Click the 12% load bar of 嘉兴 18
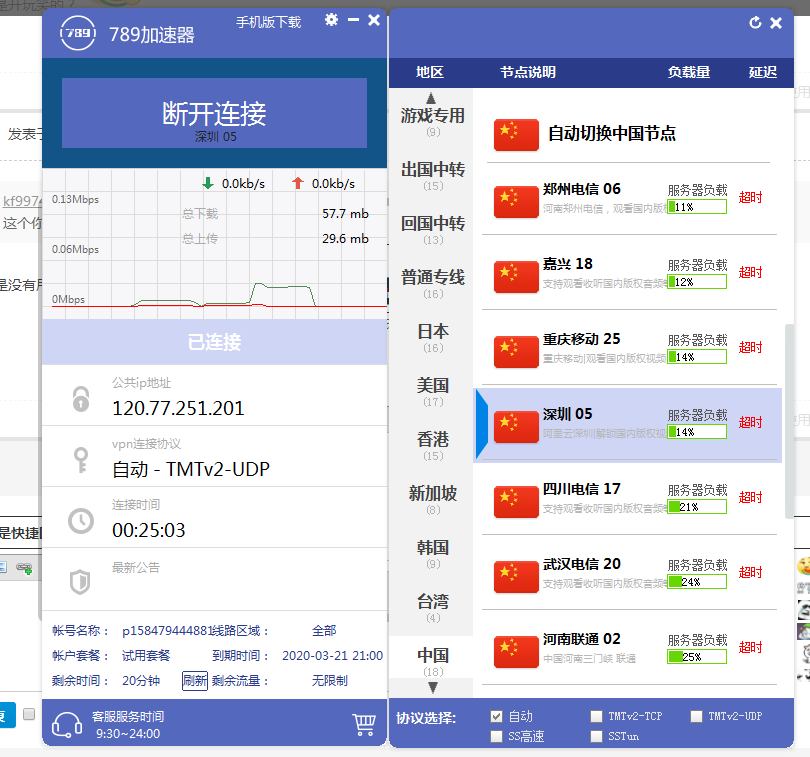This screenshot has height=757, width=810. (x=697, y=282)
